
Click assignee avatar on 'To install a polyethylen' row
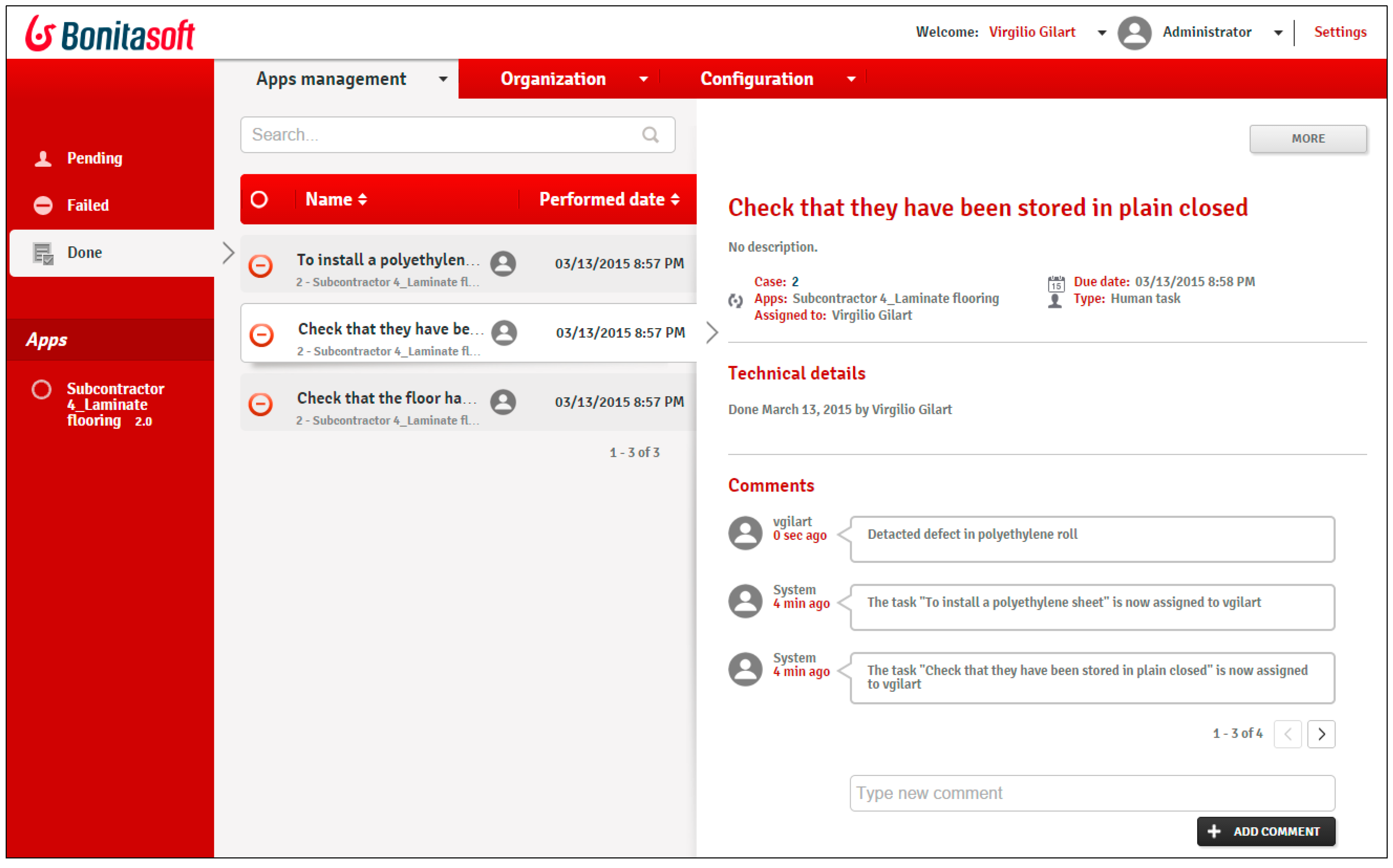point(503,264)
